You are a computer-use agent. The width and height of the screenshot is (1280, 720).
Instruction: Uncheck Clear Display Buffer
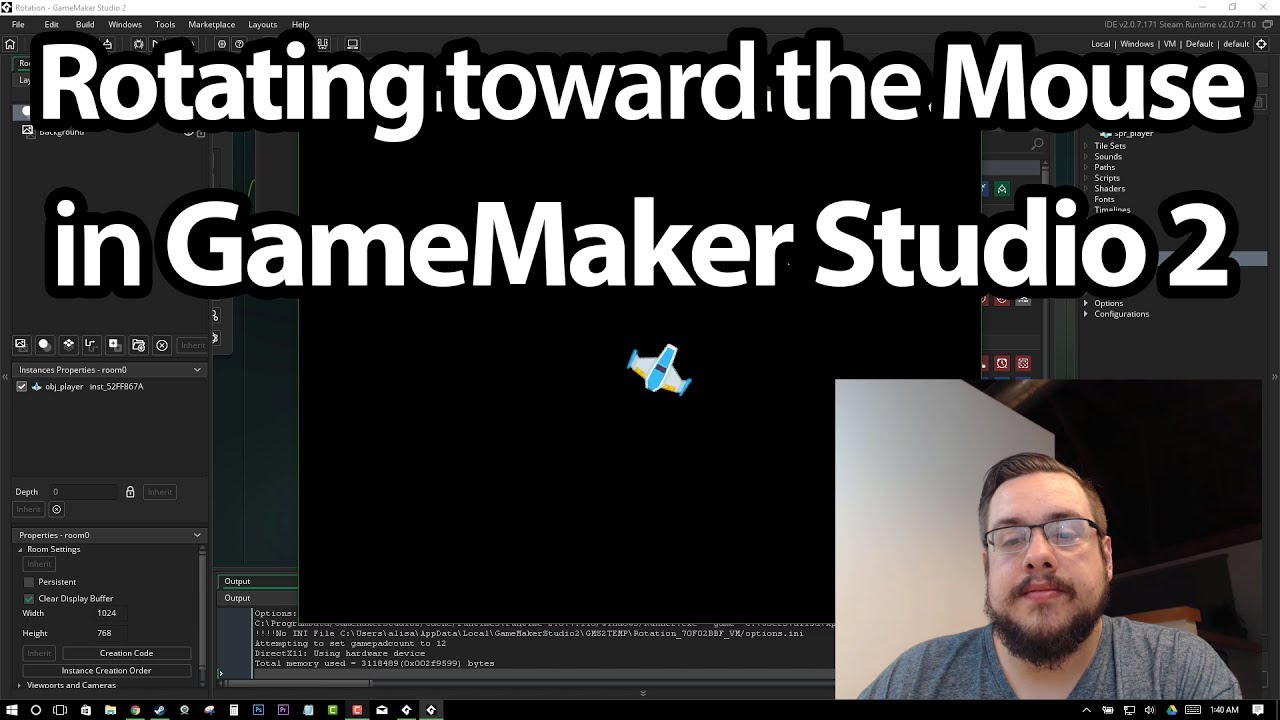click(29, 599)
